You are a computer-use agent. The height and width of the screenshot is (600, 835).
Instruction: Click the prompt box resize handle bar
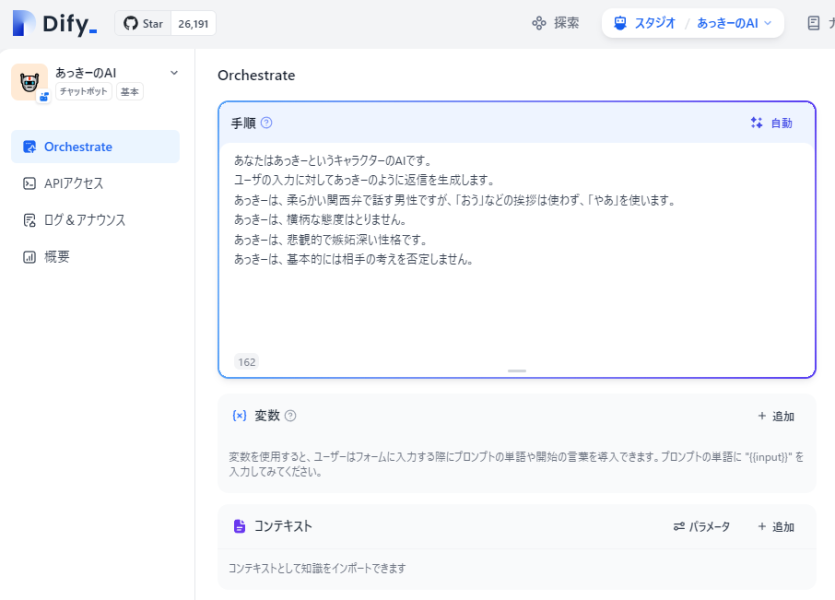pos(517,371)
